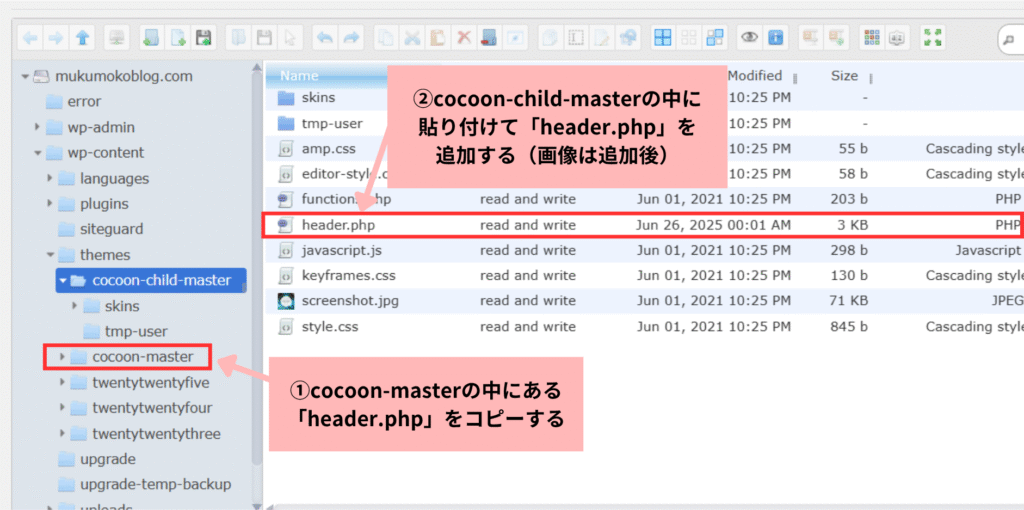Image resolution: width=1024 pixels, height=510 pixels.
Task: Select tmp-user under cocoon-child-master in tree
Action: [125, 331]
